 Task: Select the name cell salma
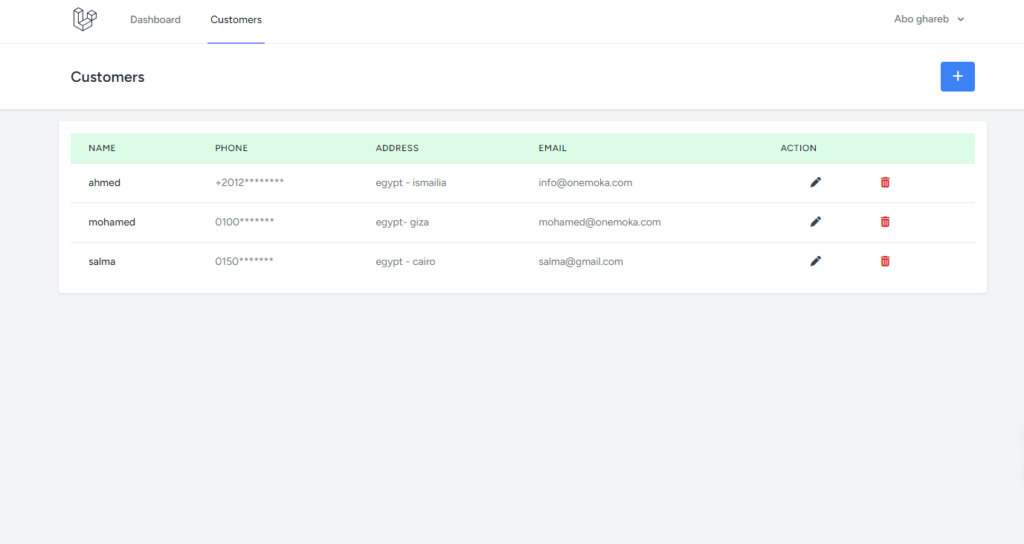click(102, 261)
